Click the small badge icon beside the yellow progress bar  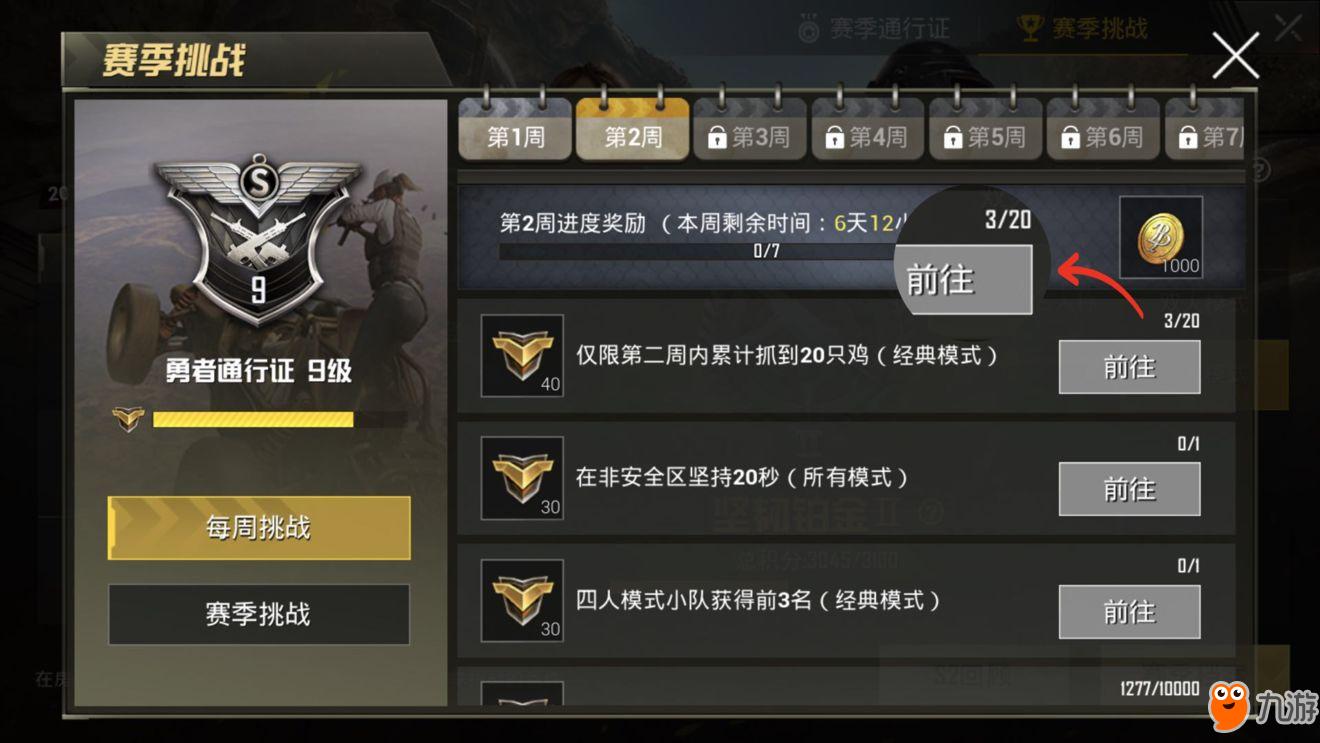(128, 419)
